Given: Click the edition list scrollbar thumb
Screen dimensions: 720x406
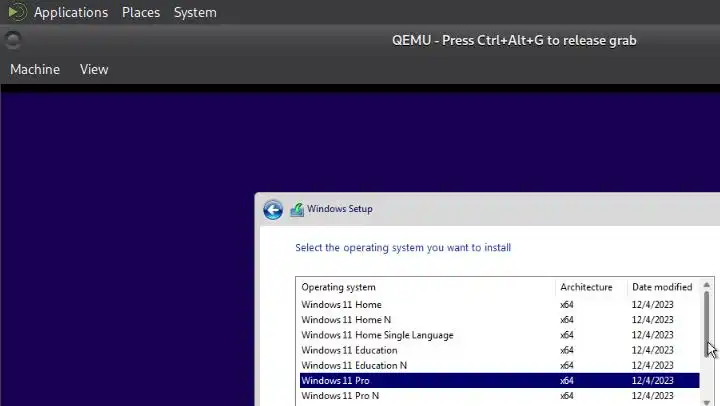Looking at the screenshot, I should click(x=706, y=324).
